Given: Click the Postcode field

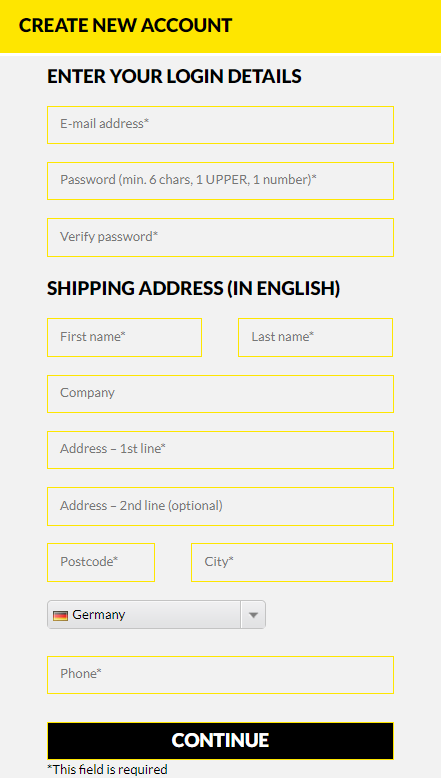Looking at the screenshot, I should pos(101,563).
